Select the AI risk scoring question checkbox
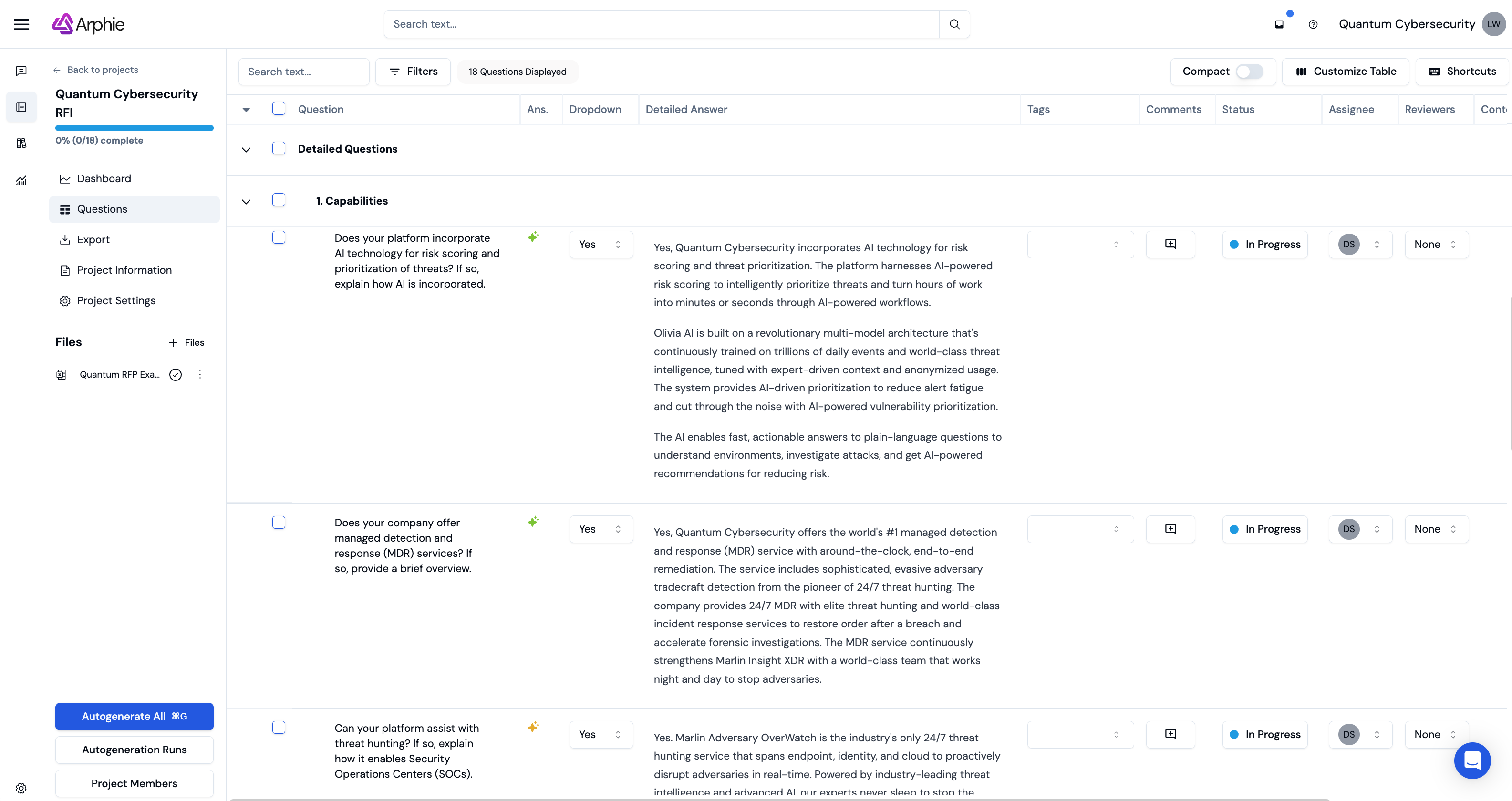This screenshot has width=1512, height=801. 279,237
